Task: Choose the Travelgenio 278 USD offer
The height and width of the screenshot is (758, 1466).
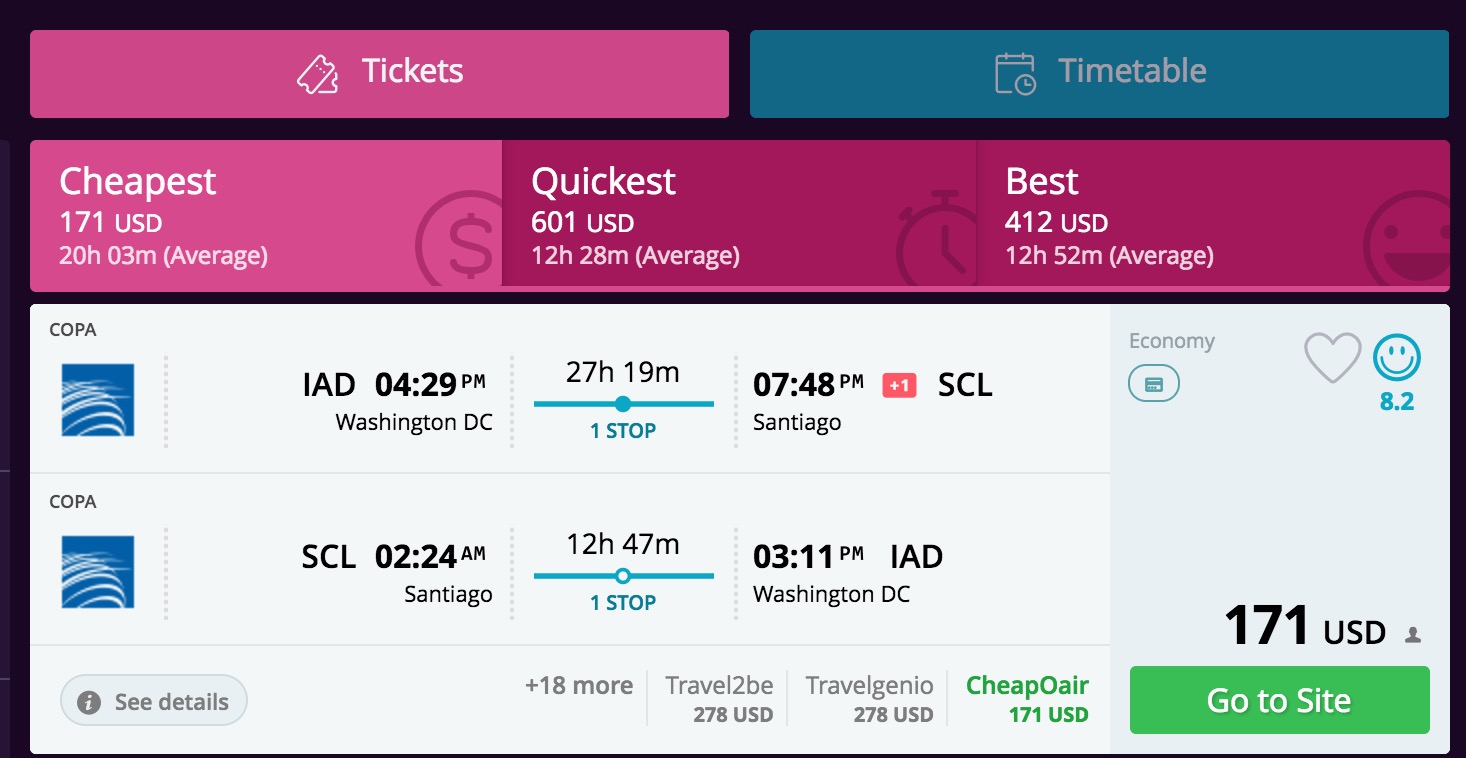Action: (869, 699)
